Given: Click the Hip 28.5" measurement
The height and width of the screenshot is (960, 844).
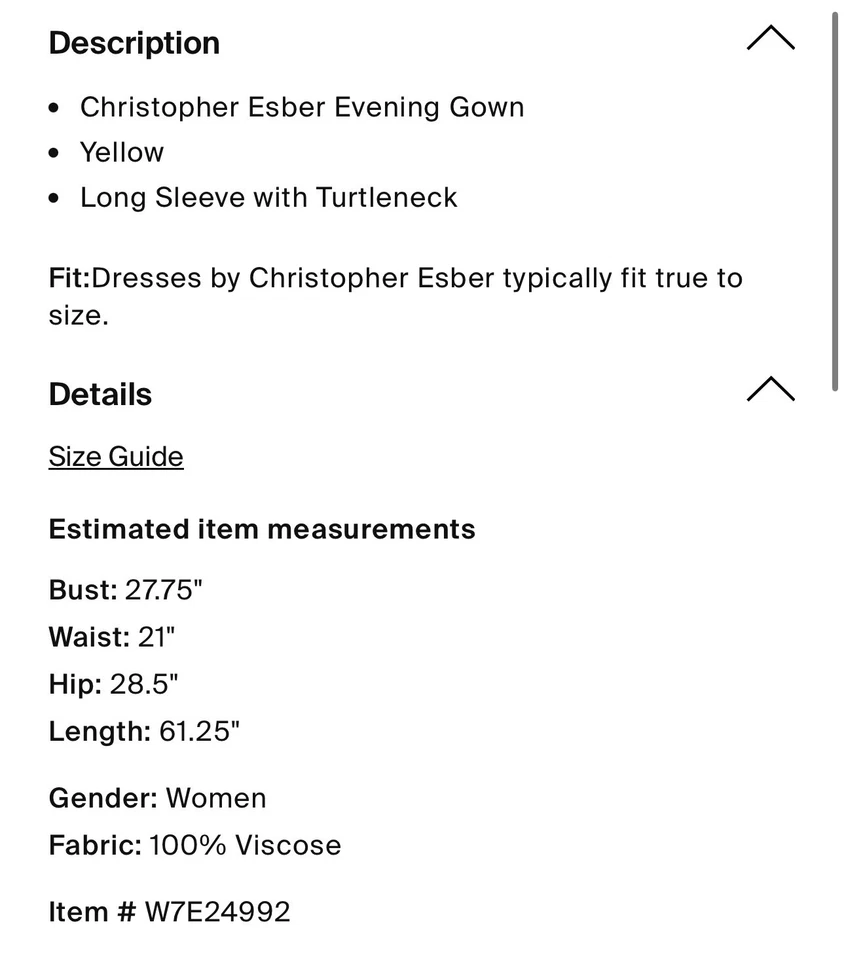Looking at the screenshot, I should click(x=113, y=684).
